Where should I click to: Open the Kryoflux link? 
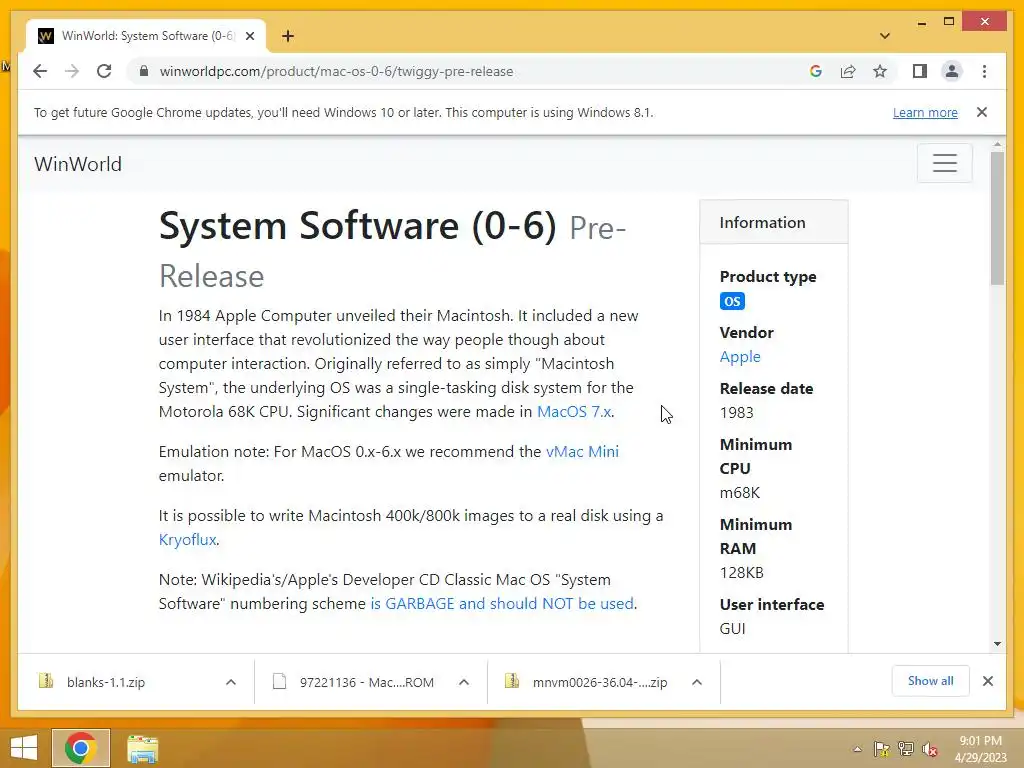(187, 539)
